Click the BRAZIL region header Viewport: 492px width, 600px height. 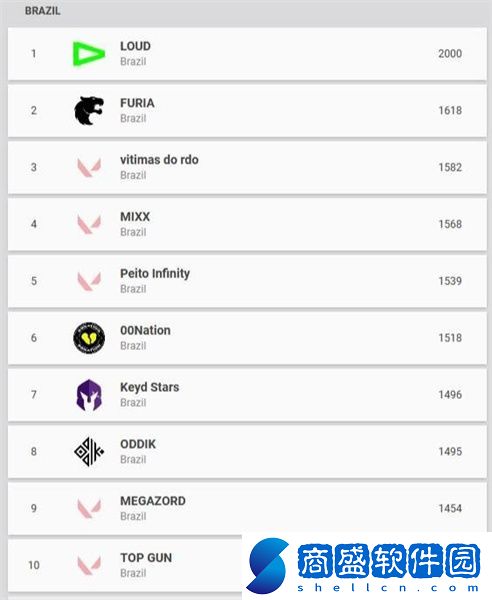[42, 11]
